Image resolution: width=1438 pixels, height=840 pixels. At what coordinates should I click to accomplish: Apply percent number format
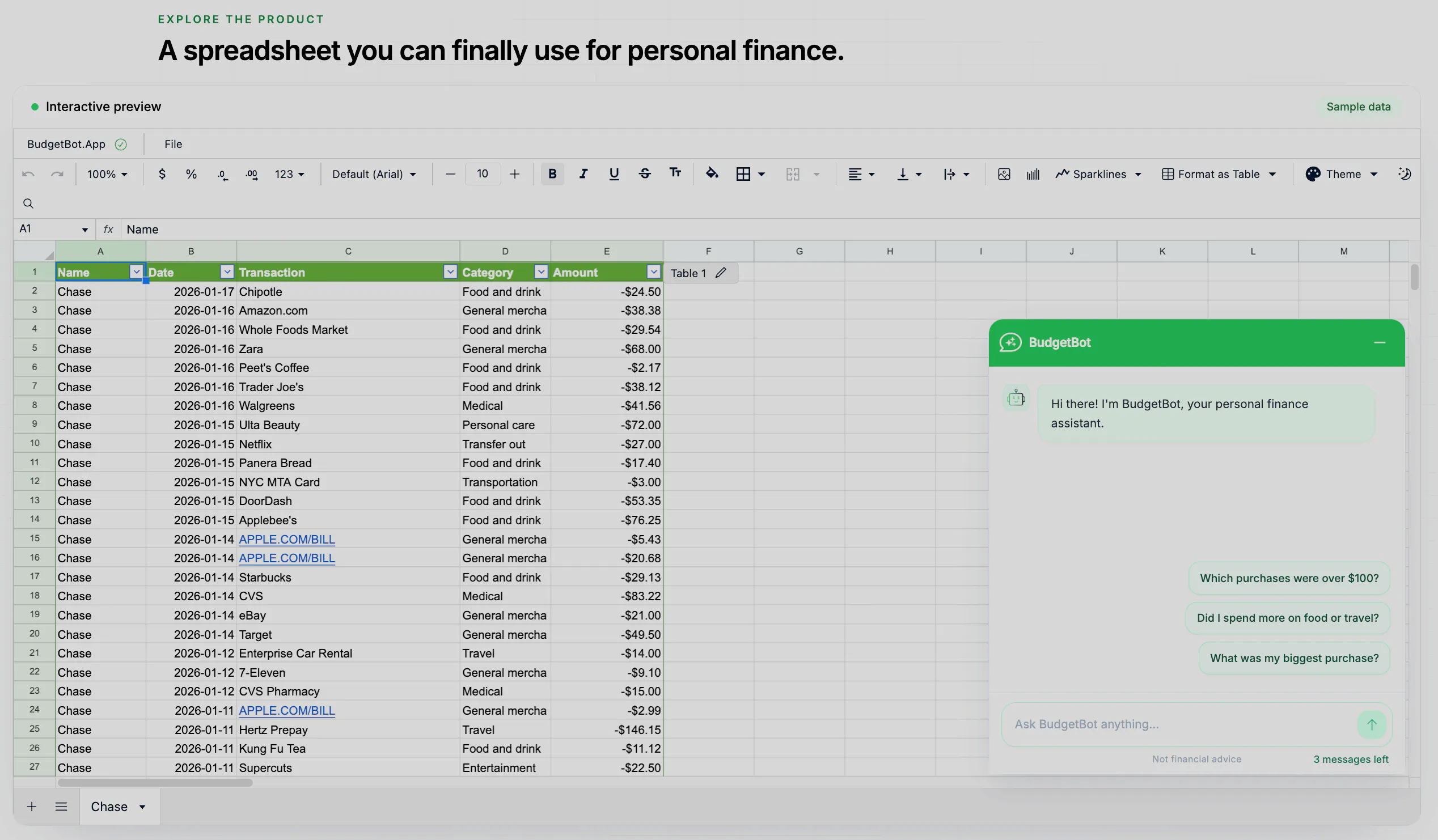tap(191, 174)
